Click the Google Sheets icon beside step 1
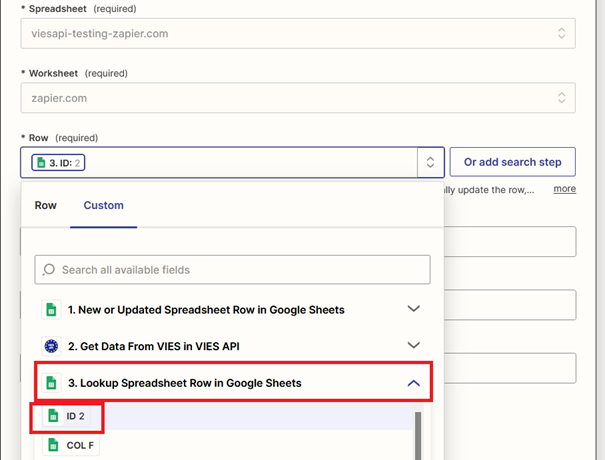Image resolution: width=605 pixels, height=460 pixels. point(51,309)
